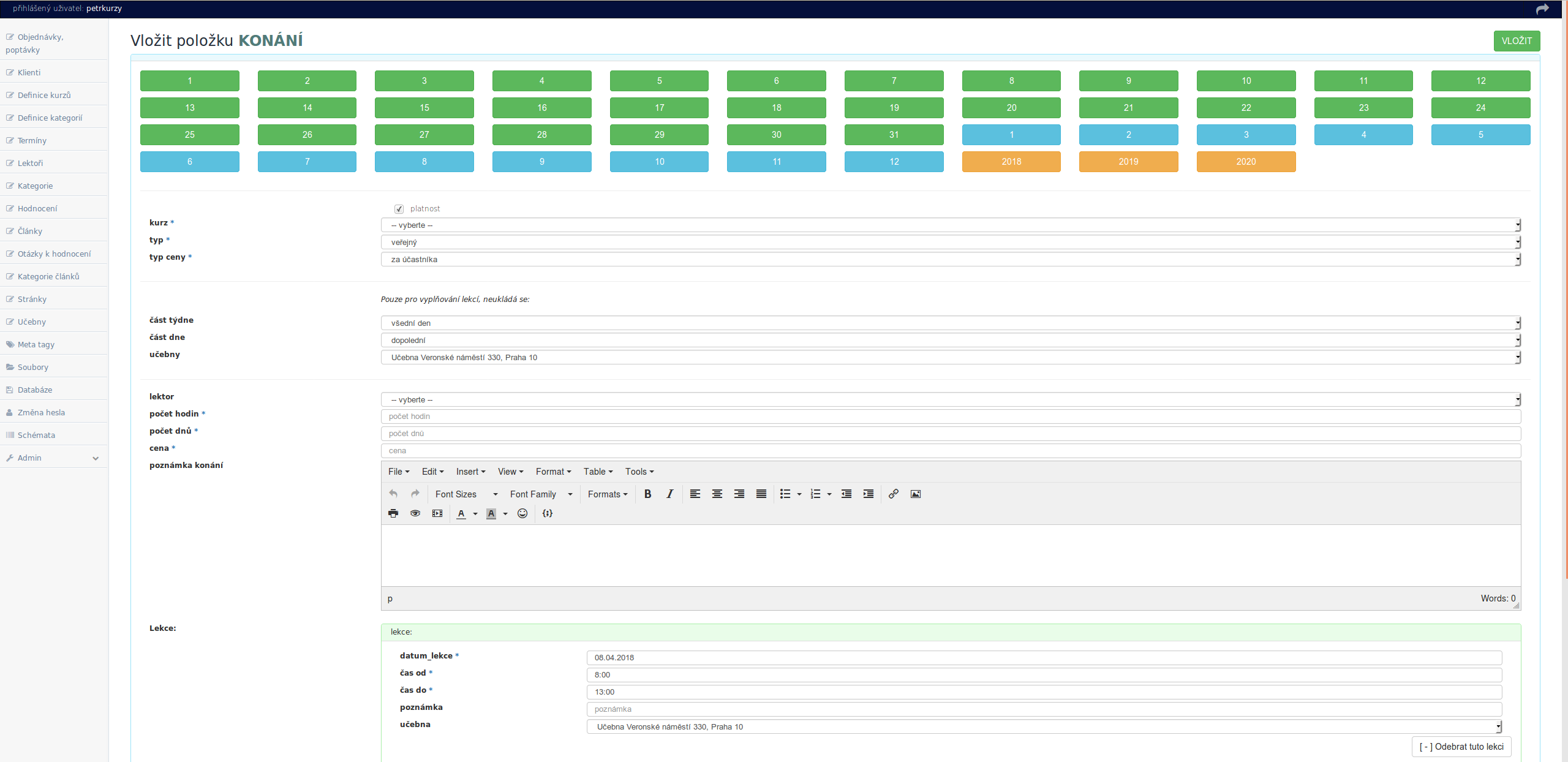Click the počet hodin input field

(x=950, y=417)
